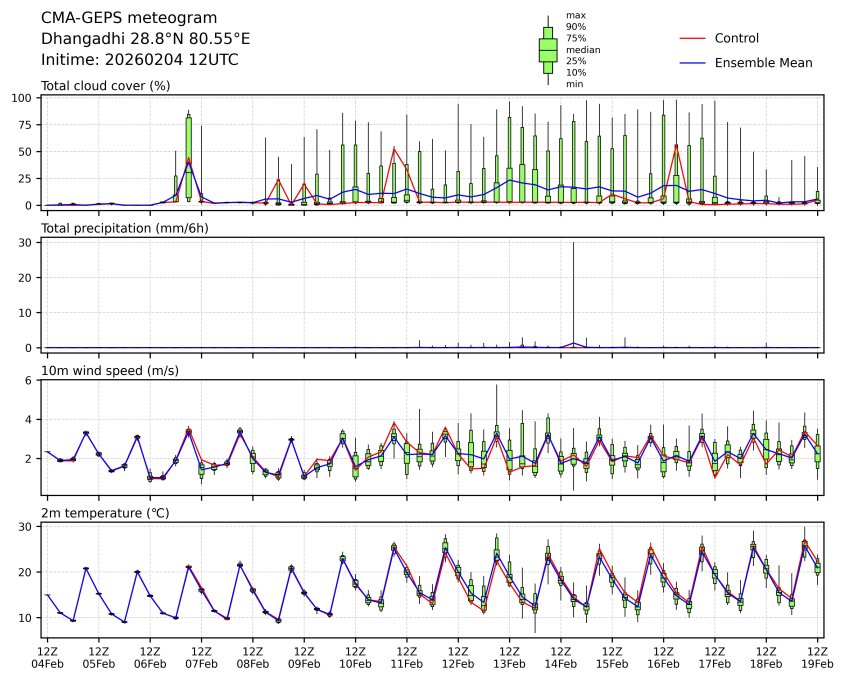Select the "Control" legend label
This screenshot has width=845, height=681.
[736, 38]
